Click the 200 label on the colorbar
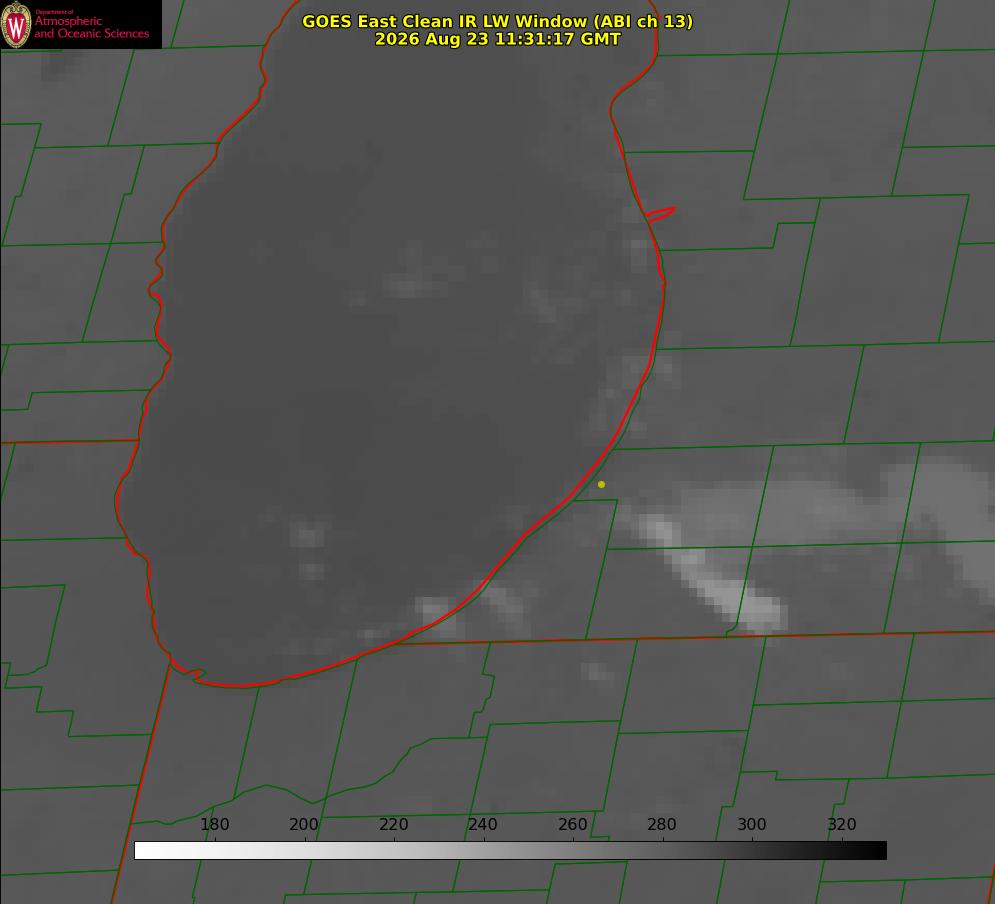 pos(304,824)
